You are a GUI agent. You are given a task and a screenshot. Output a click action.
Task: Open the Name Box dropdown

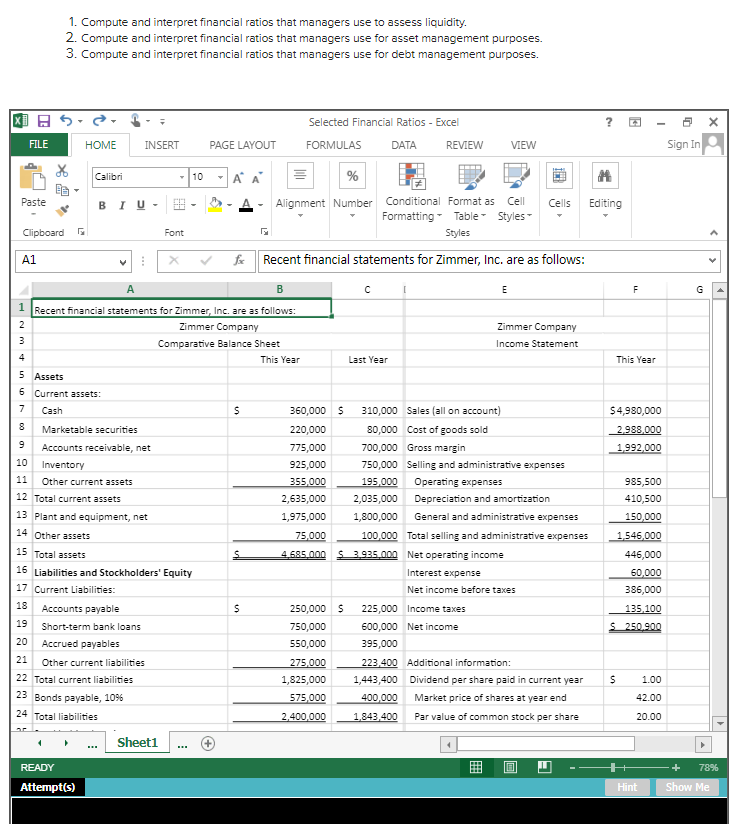click(x=123, y=261)
